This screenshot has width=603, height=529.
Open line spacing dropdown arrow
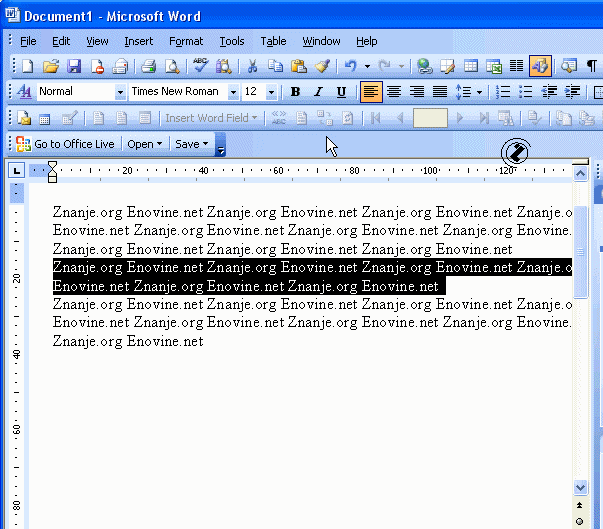(x=479, y=92)
